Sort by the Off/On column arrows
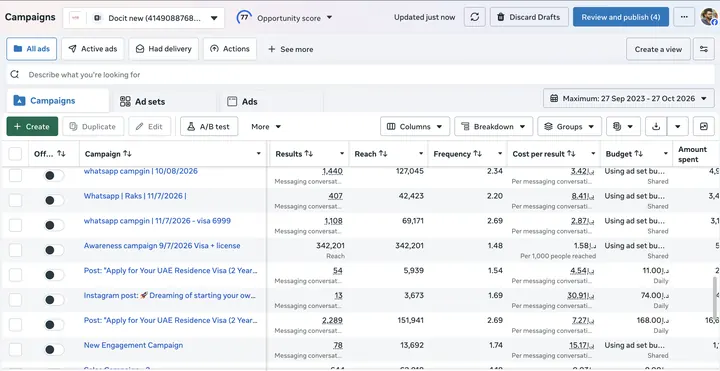This screenshot has height=371, width=720. click(61, 154)
